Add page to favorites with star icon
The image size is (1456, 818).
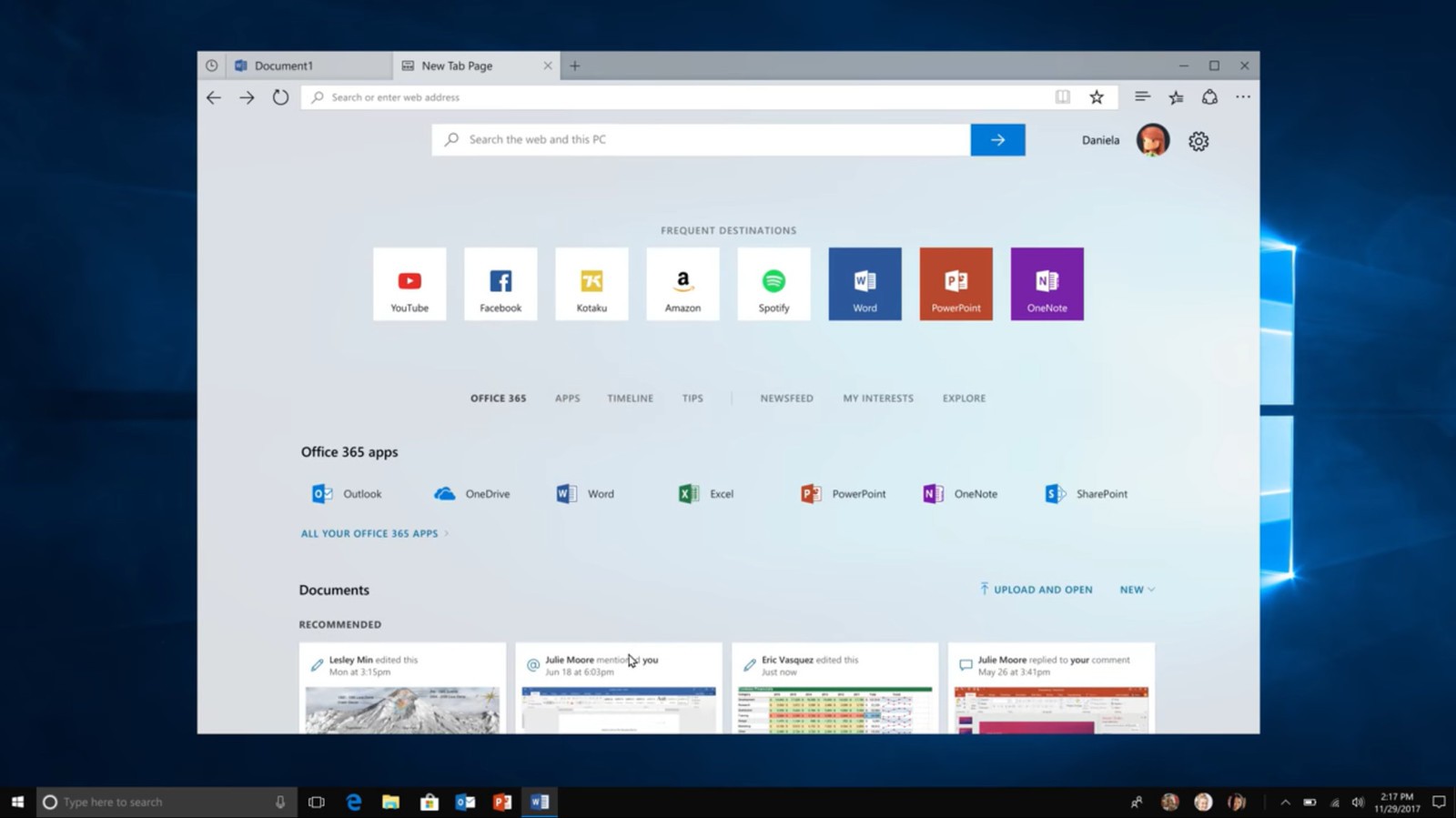point(1097,97)
